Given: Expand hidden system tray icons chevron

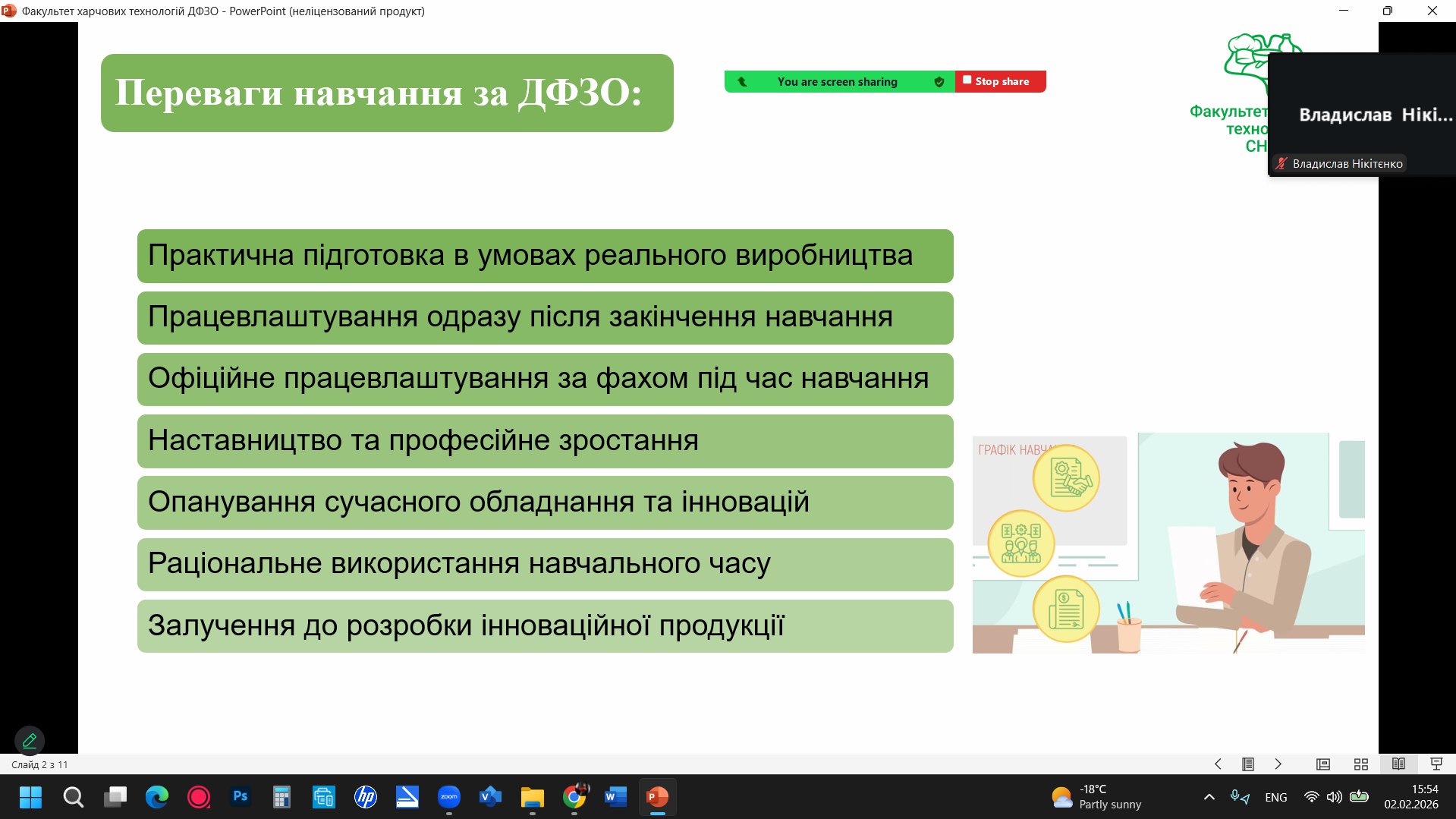Looking at the screenshot, I should [1209, 797].
